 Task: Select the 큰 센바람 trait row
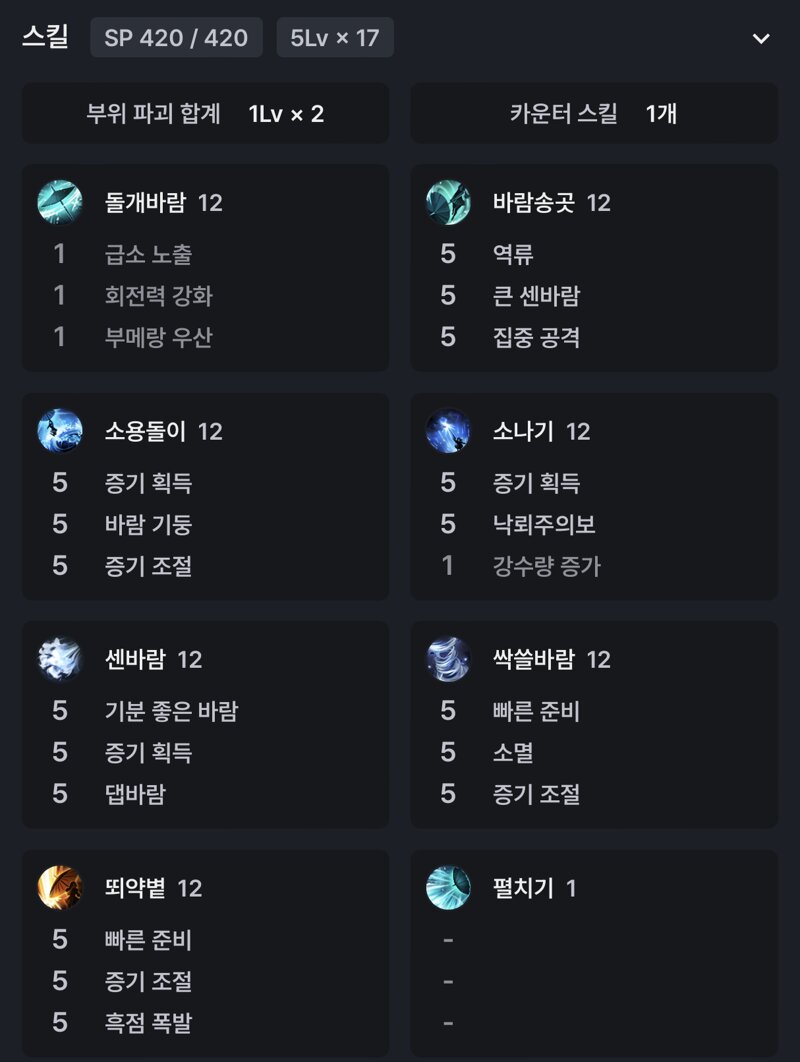(x=594, y=295)
